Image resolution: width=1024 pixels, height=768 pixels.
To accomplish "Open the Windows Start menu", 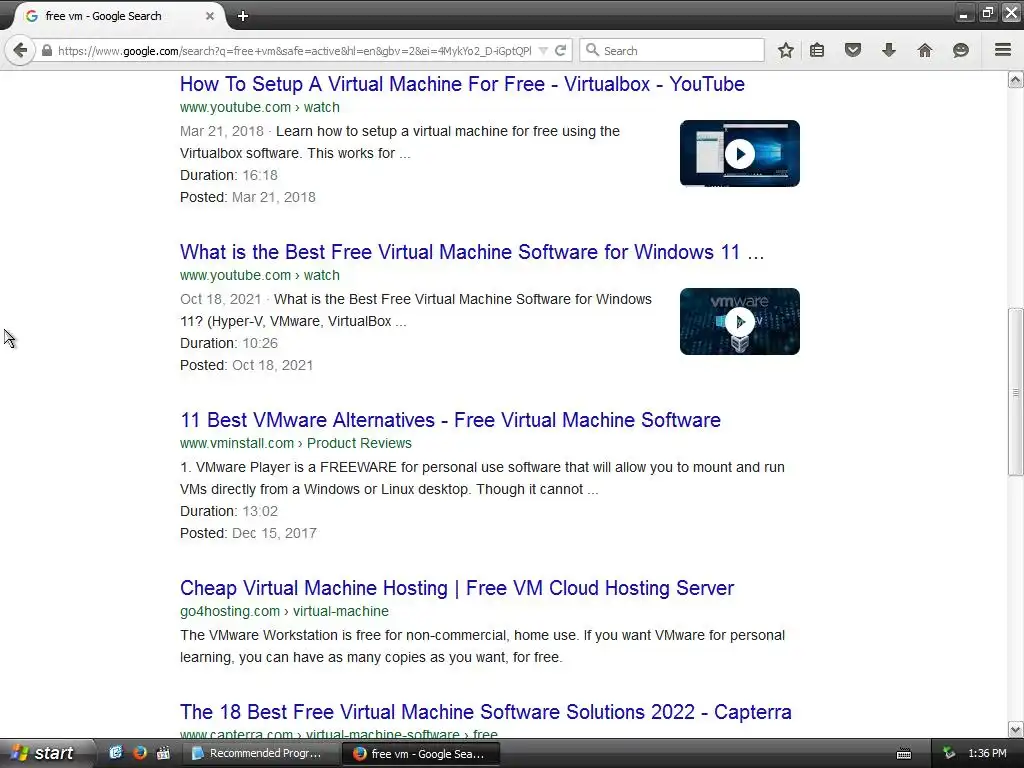I will point(44,753).
